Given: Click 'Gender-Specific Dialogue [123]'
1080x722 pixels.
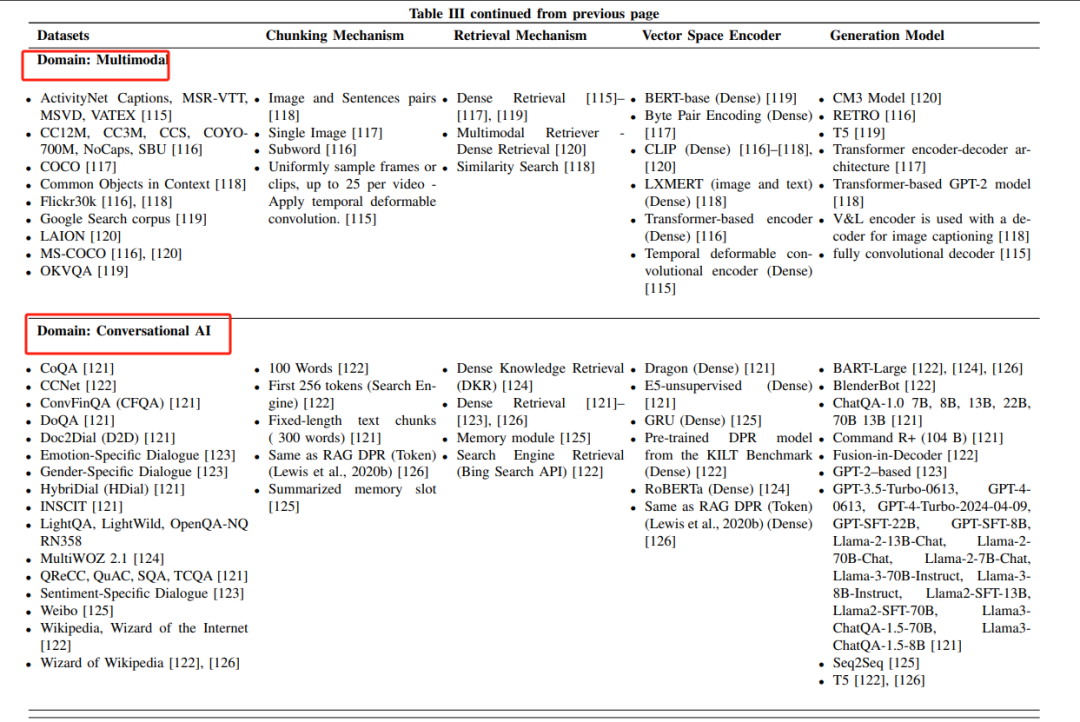Looking at the screenshot, I should pyautogui.click(x=134, y=472).
